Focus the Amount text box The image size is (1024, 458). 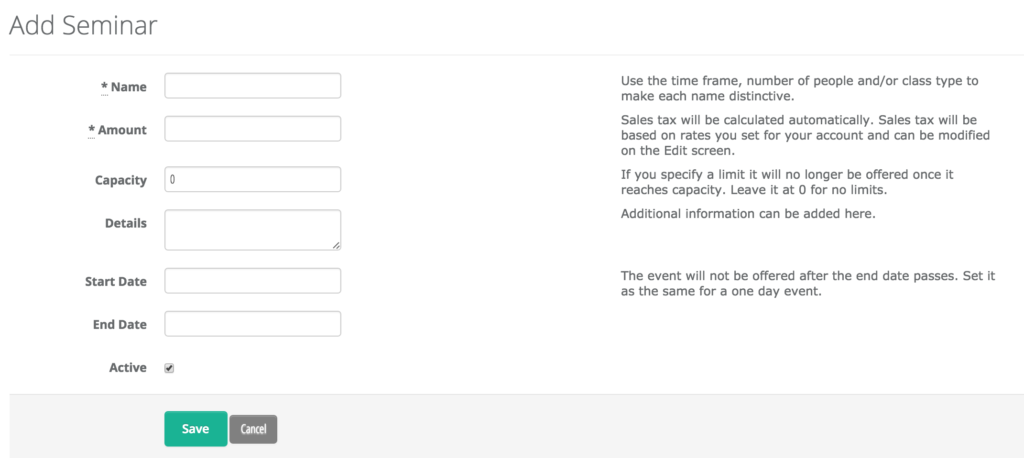click(252, 129)
